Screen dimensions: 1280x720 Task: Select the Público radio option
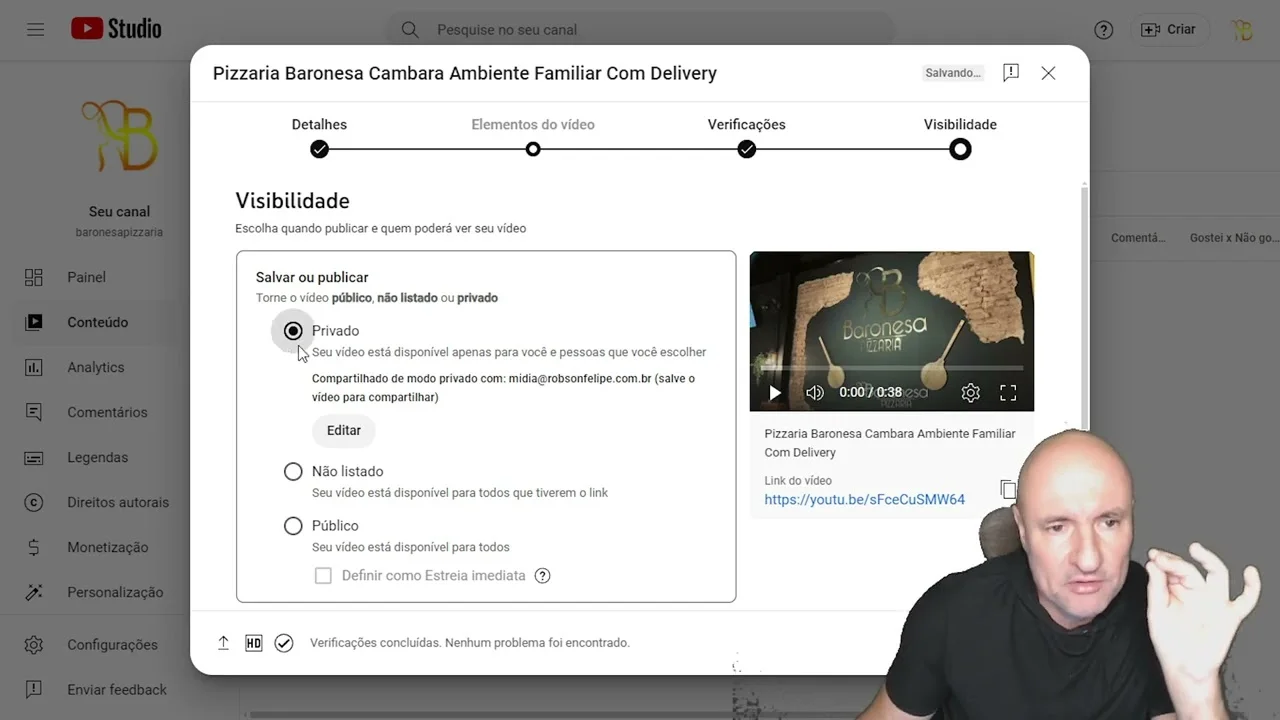293,525
